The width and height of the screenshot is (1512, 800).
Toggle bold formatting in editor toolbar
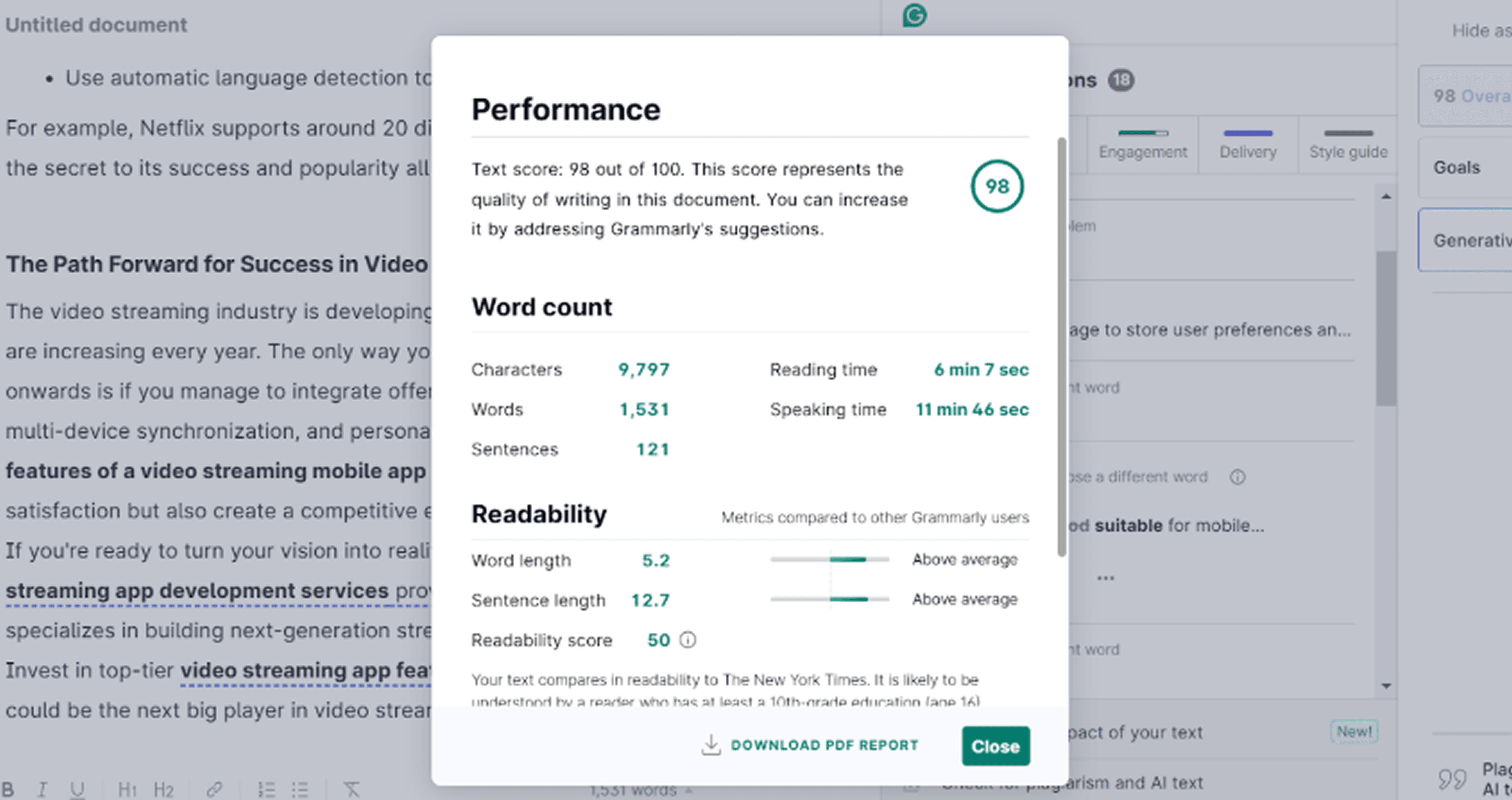tap(8, 789)
